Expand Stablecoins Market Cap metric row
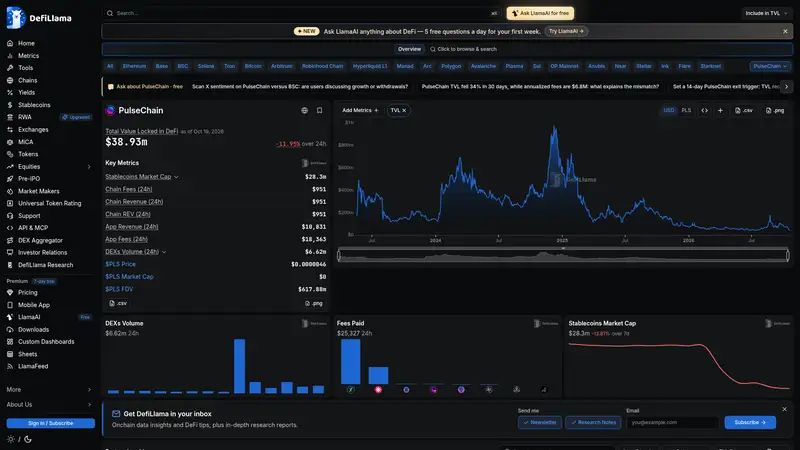The image size is (800, 450). 176,177
